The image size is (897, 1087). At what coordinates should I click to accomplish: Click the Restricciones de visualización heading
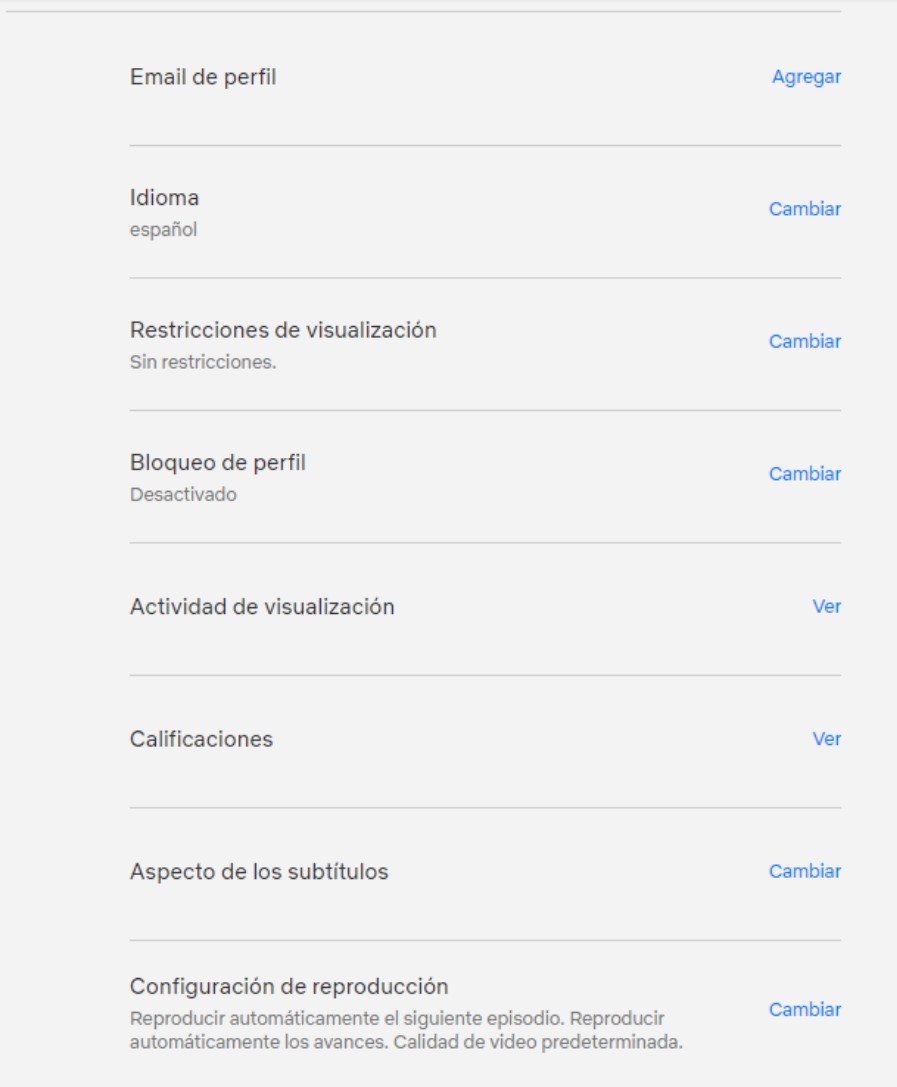click(x=284, y=330)
